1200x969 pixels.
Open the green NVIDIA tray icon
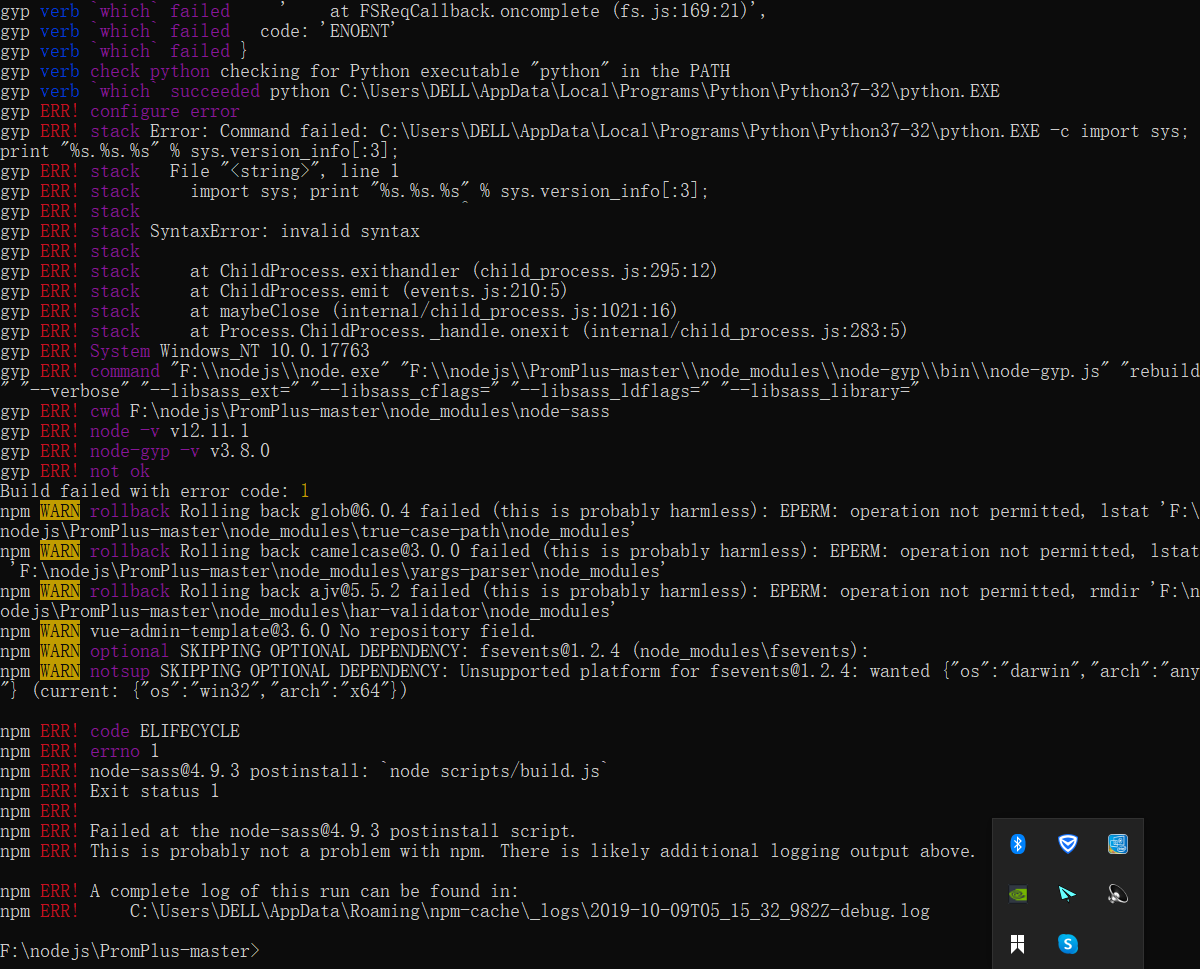coord(1018,894)
